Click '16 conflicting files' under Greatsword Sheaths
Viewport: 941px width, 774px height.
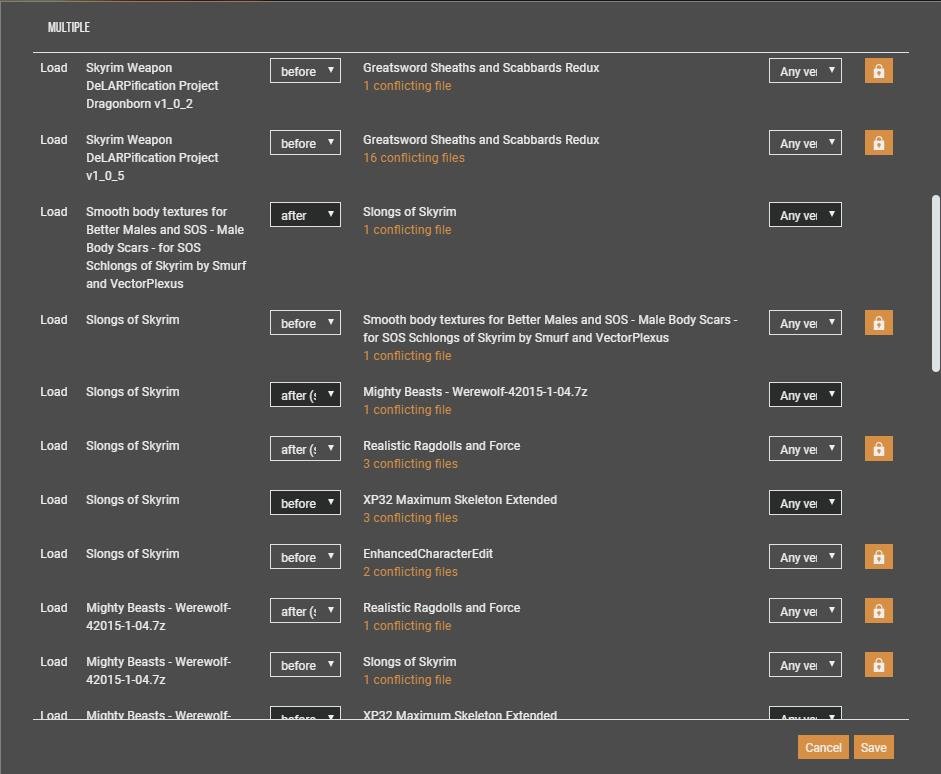coord(413,158)
